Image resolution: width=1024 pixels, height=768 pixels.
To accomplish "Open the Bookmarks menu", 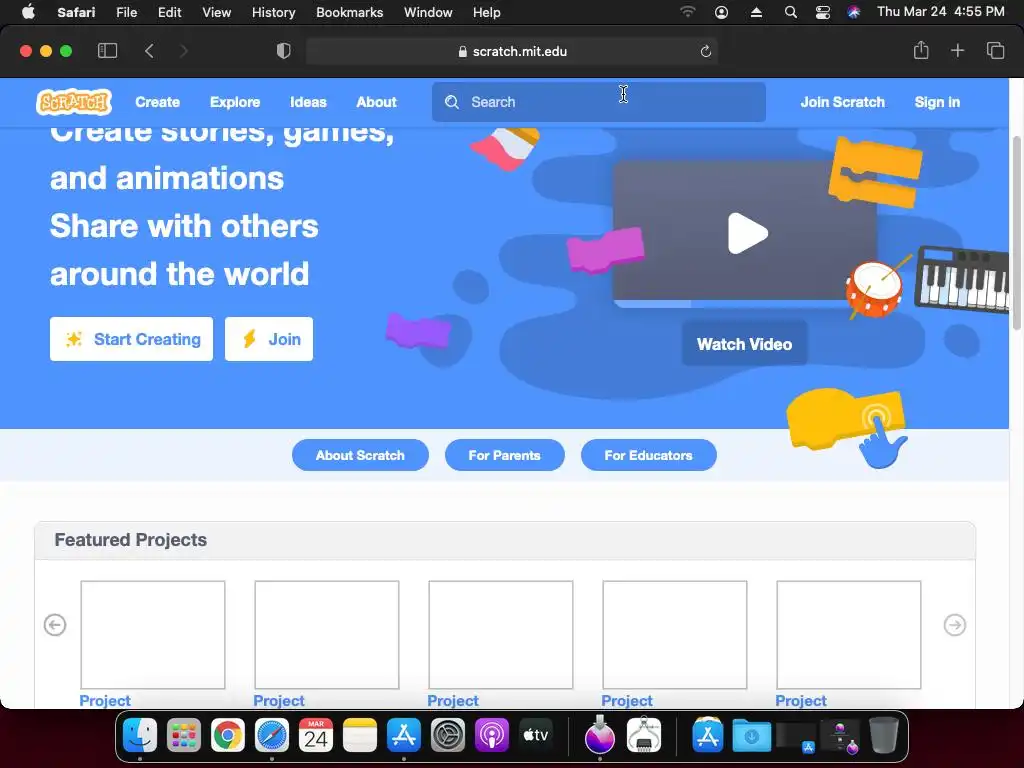I will pos(349,12).
